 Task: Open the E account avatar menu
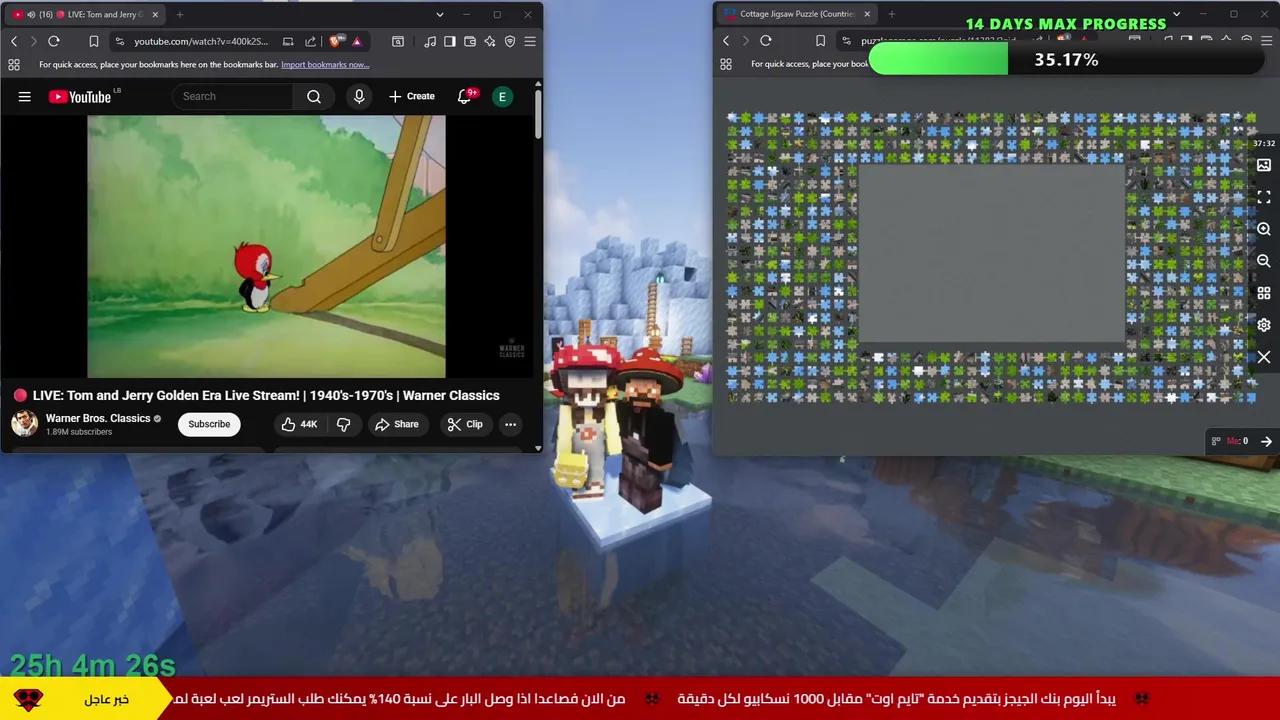pos(502,96)
